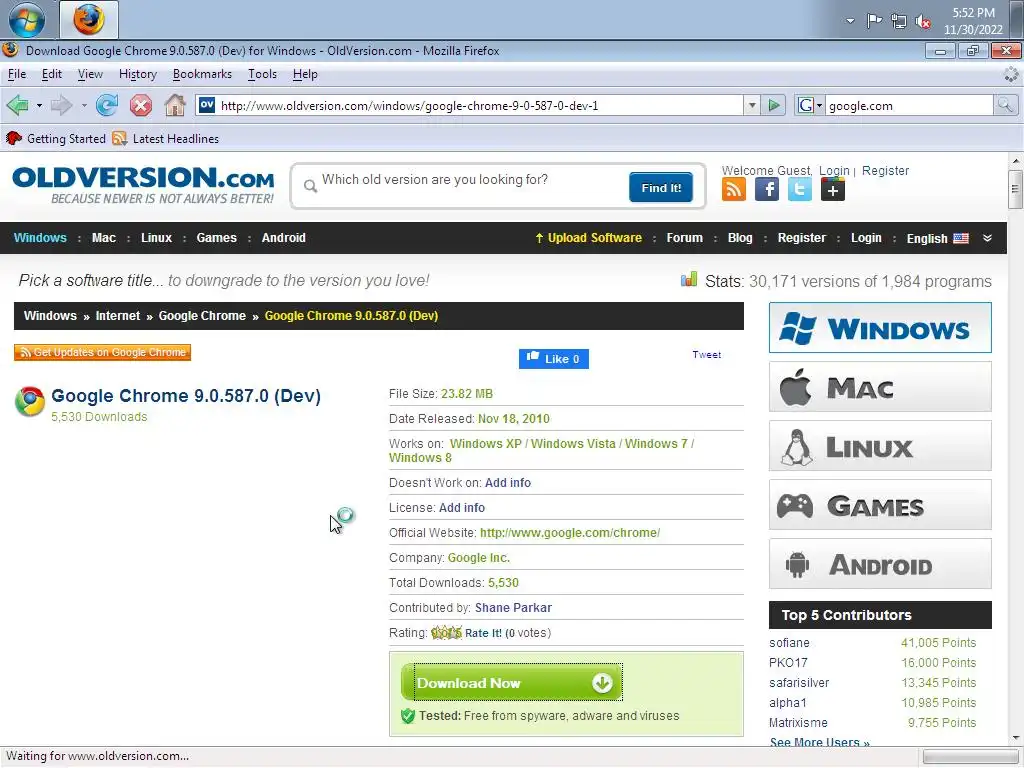Click the Firefox Back arrow button
The height and width of the screenshot is (768, 1024).
pos(18,105)
